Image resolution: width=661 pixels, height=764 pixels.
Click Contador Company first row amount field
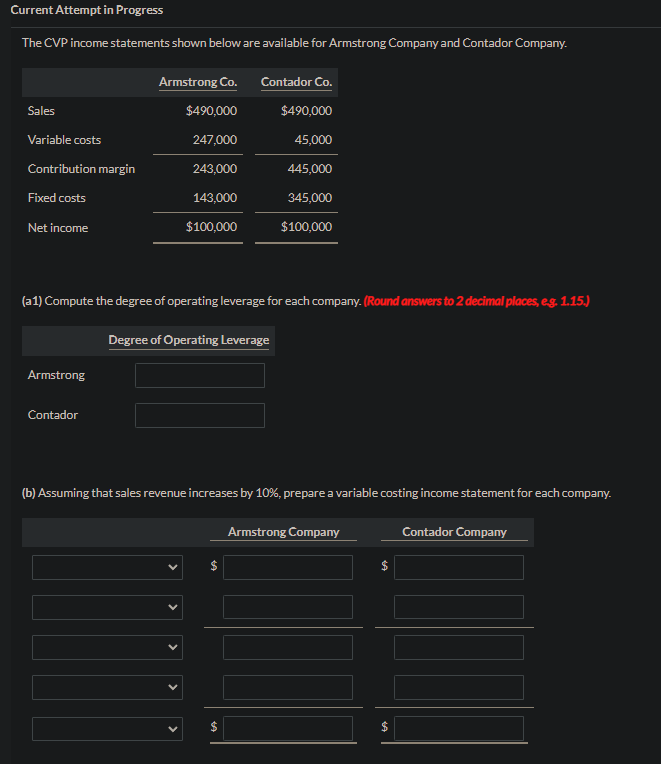coord(459,567)
